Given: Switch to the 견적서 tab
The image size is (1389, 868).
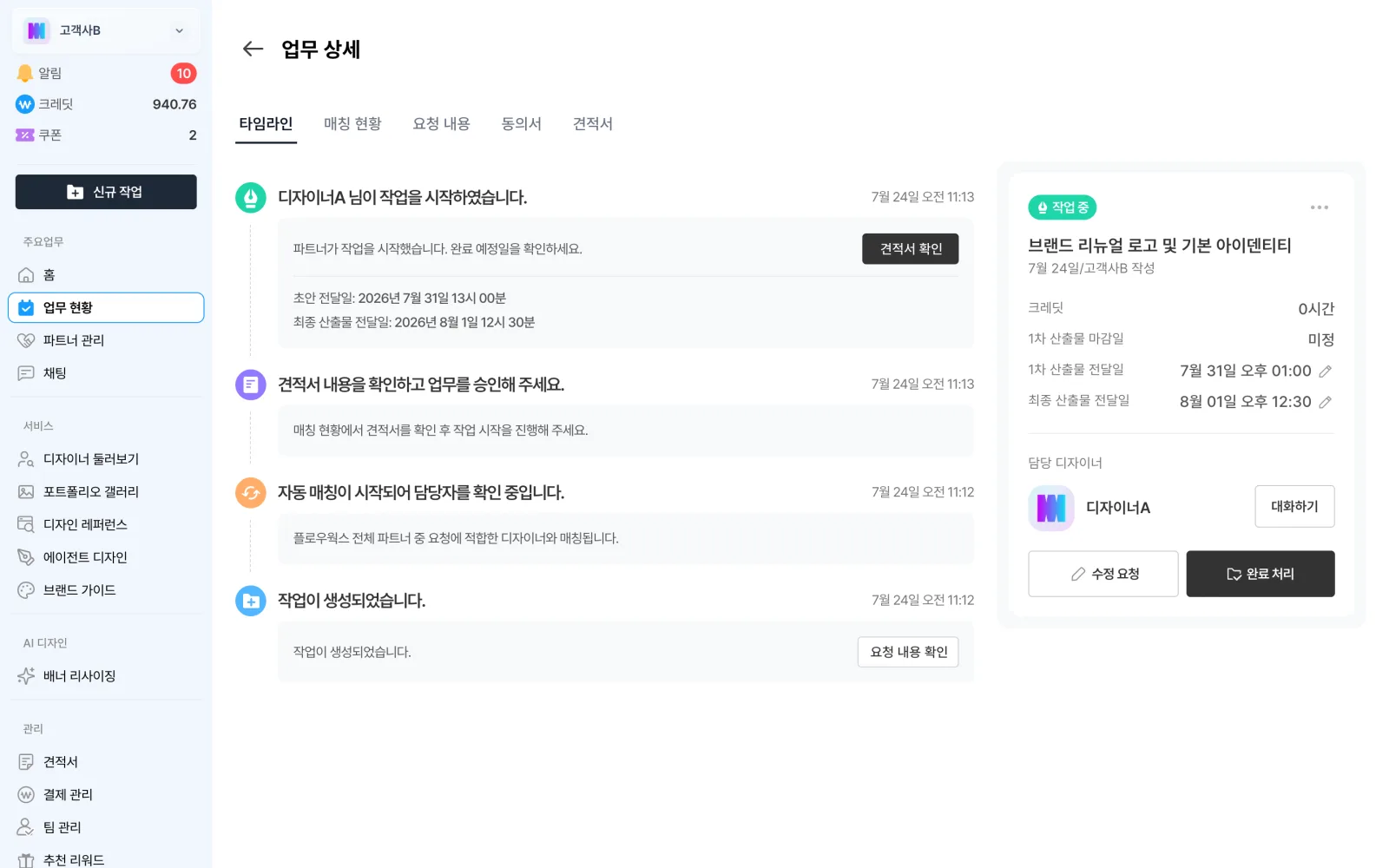Looking at the screenshot, I should click(593, 124).
